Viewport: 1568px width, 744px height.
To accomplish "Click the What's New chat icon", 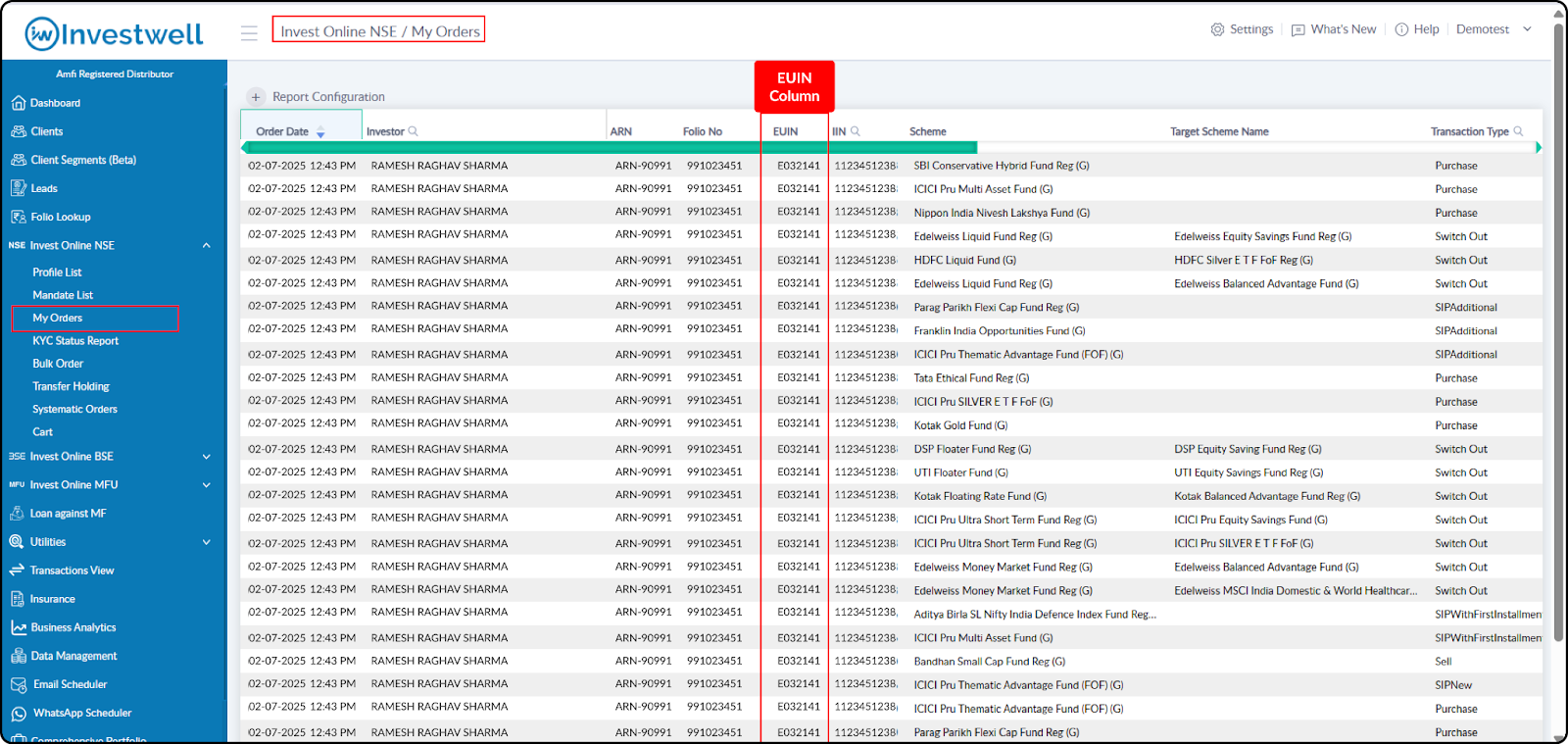I will tap(1298, 30).
